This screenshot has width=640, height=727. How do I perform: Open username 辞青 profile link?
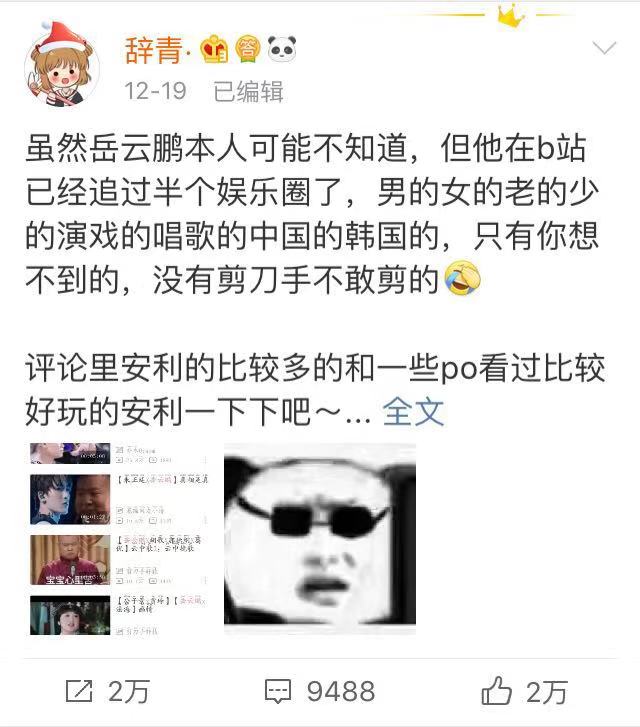click(x=154, y=50)
